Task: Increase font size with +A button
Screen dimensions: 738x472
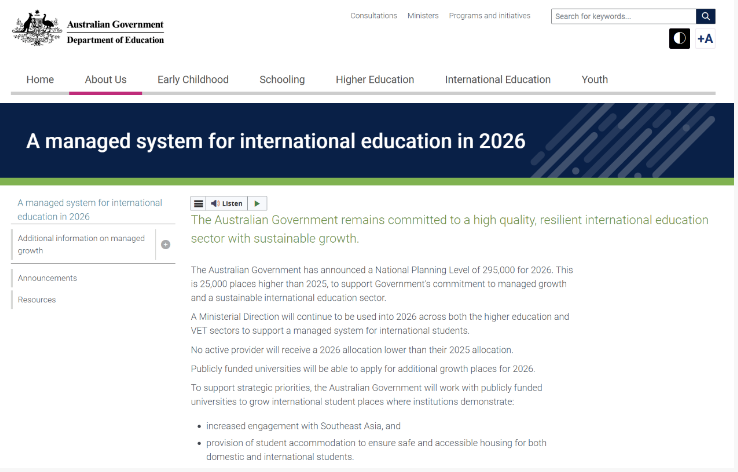Action: pyautogui.click(x=705, y=39)
